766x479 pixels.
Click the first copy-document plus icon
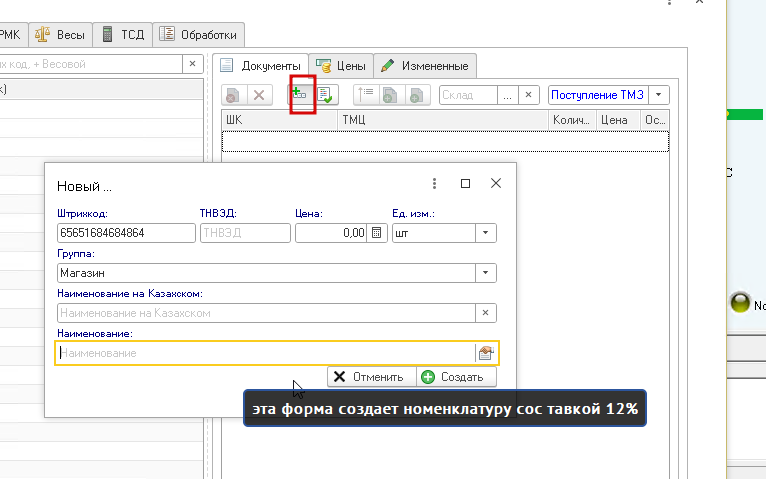point(390,95)
